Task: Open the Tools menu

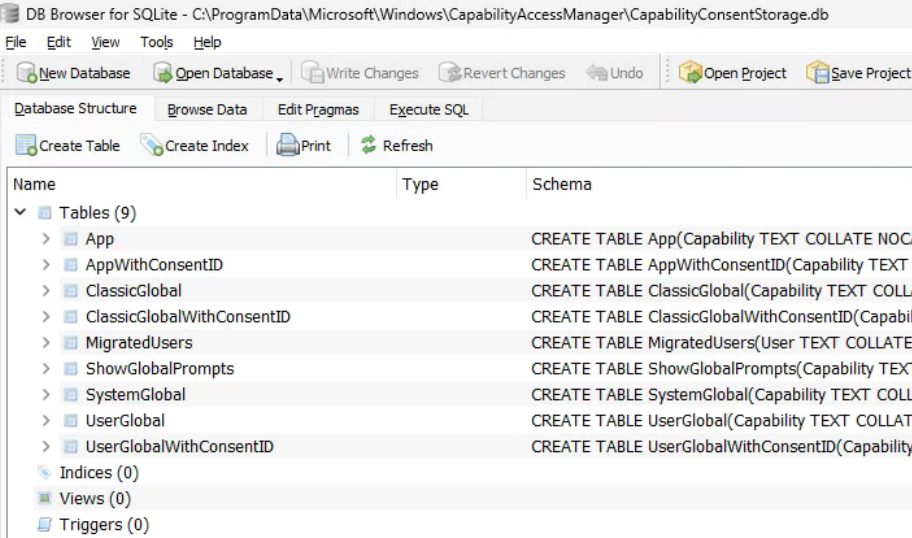Action: coord(156,42)
